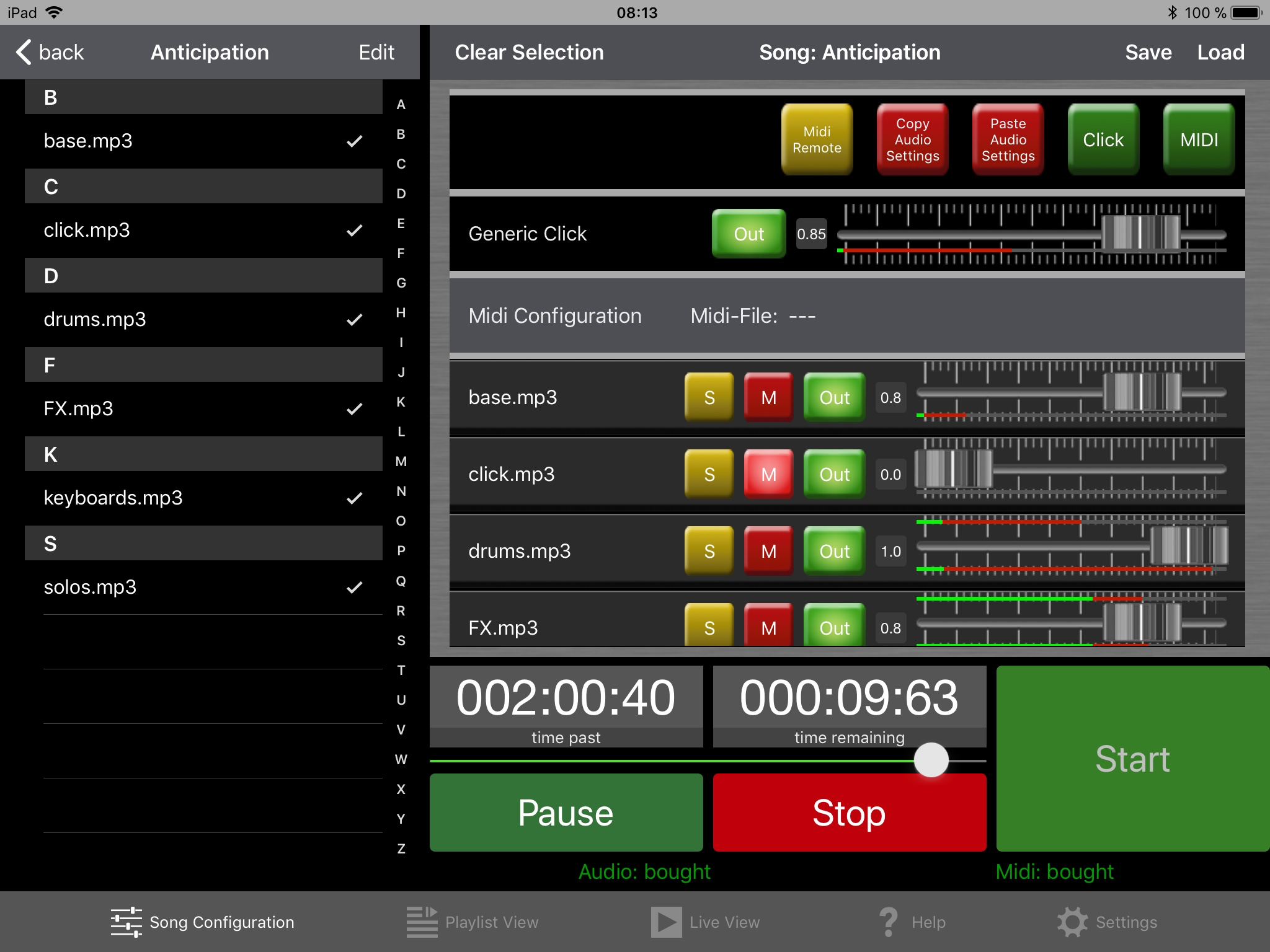The image size is (1270, 952).
Task: Open Out routing for FX.mp3
Action: [x=834, y=627]
